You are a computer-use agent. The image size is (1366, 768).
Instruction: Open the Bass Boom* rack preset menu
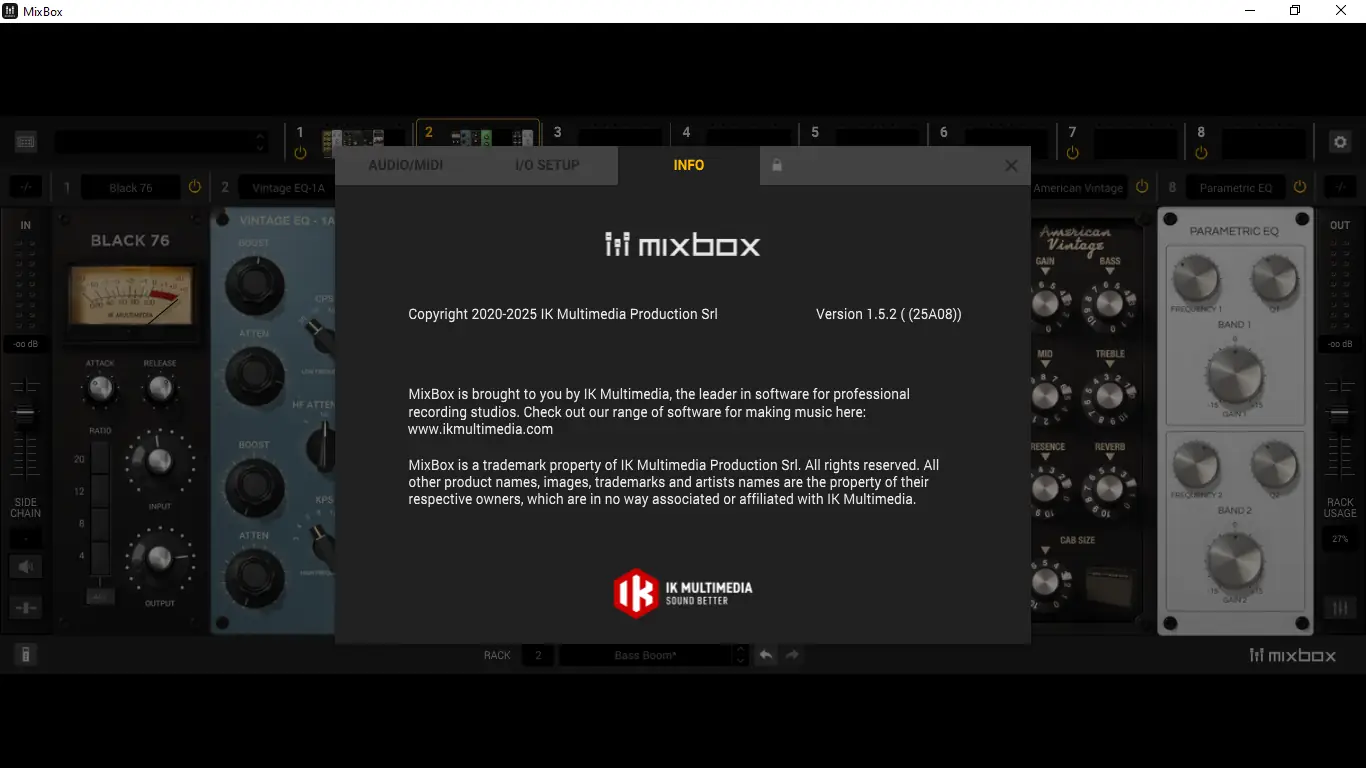coord(646,655)
